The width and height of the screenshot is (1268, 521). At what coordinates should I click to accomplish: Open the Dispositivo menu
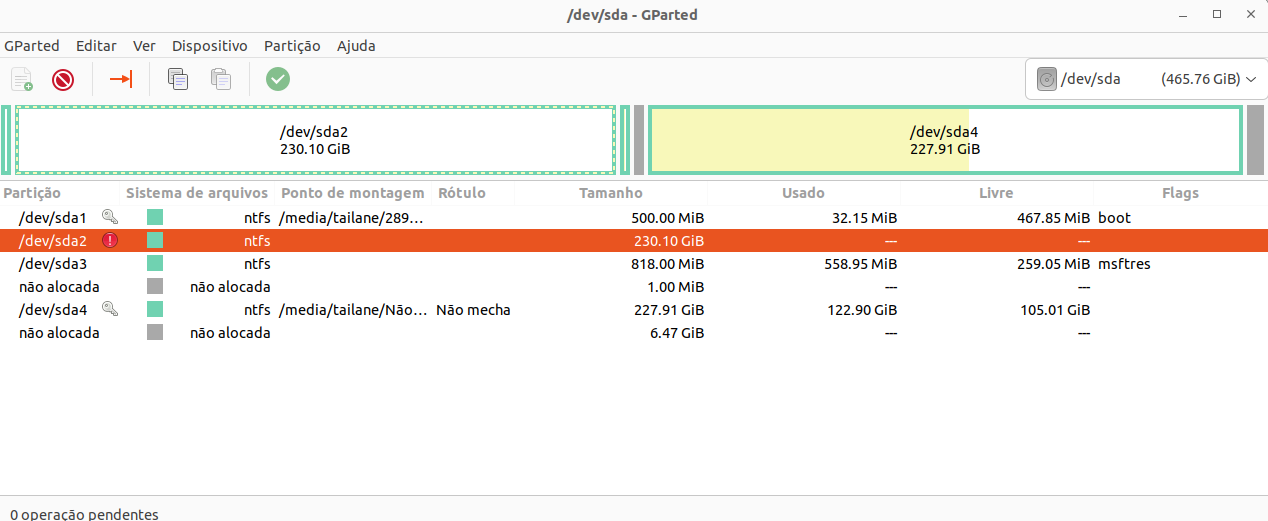click(209, 46)
